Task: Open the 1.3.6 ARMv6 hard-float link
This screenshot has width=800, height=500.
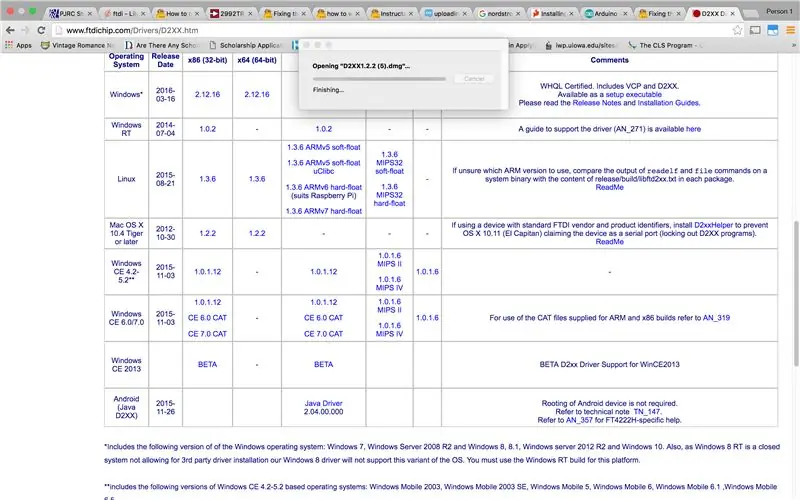Action: pyautogui.click(x=323, y=187)
